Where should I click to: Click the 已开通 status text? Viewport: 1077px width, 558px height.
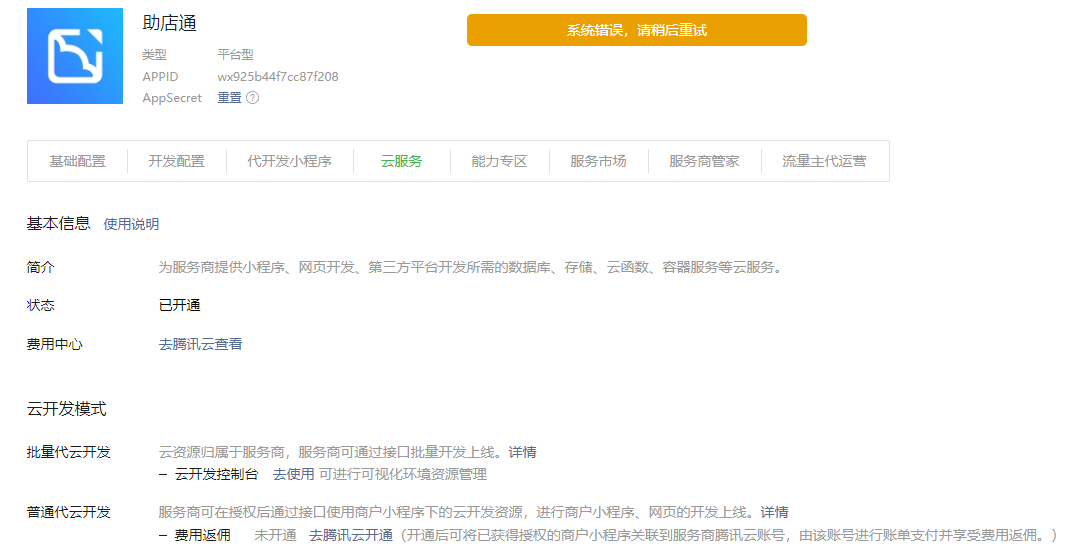tap(179, 305)
